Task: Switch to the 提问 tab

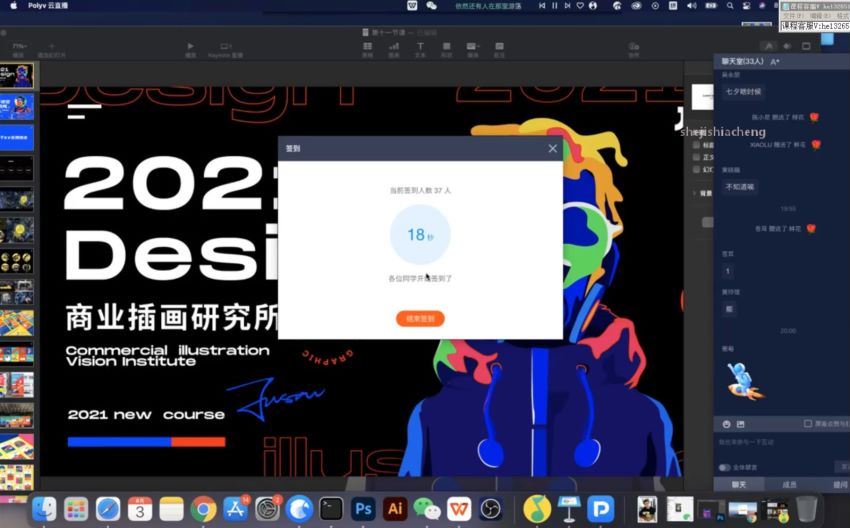Action: (x=840, y=484)
